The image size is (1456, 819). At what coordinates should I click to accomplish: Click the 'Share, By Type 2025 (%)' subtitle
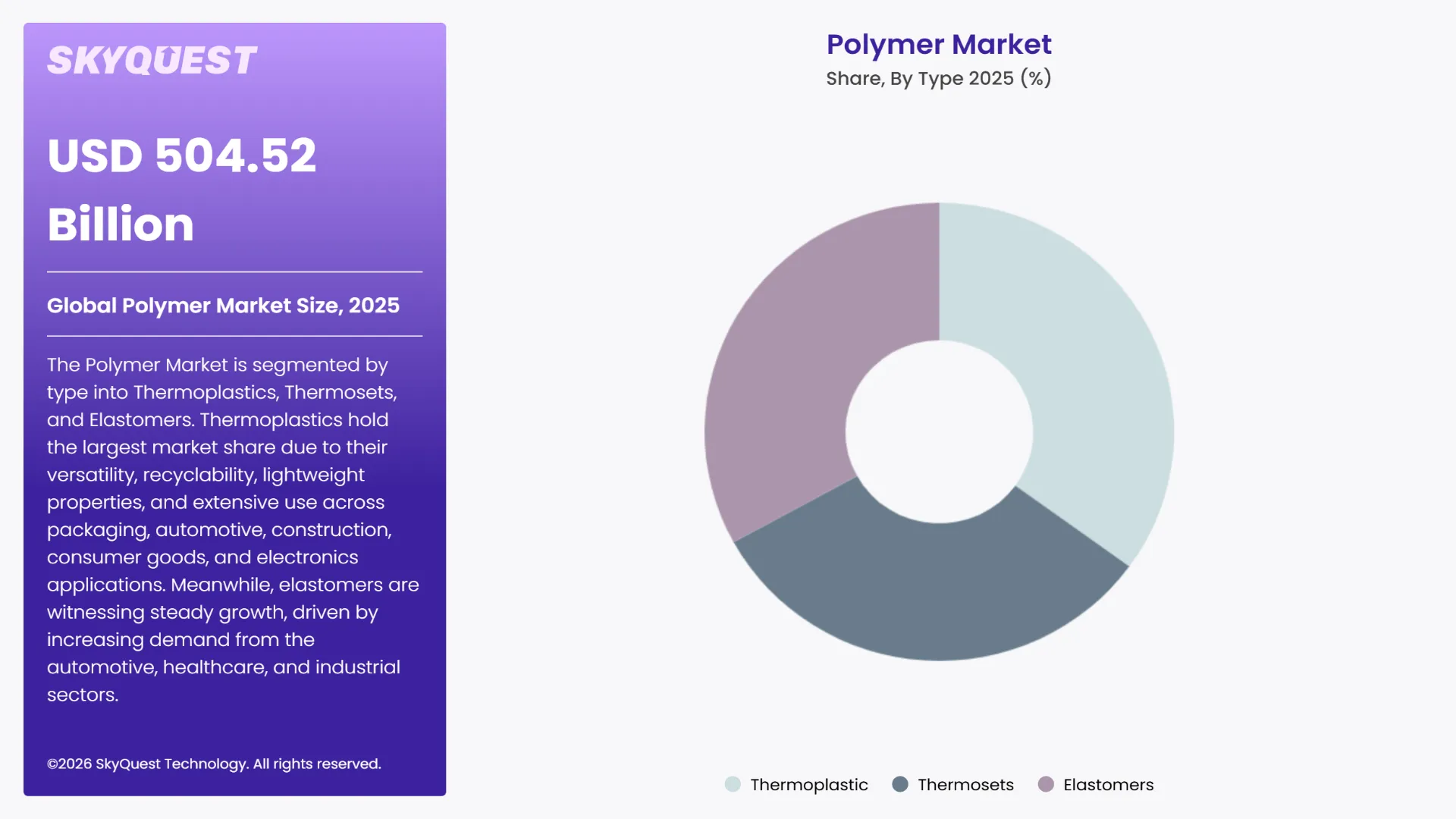(x=939, y=78)
